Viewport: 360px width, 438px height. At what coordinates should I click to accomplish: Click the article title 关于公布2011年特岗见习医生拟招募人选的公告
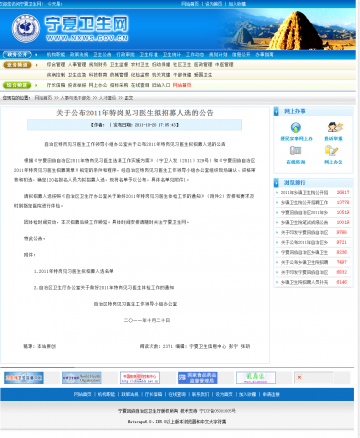point(135,113)
